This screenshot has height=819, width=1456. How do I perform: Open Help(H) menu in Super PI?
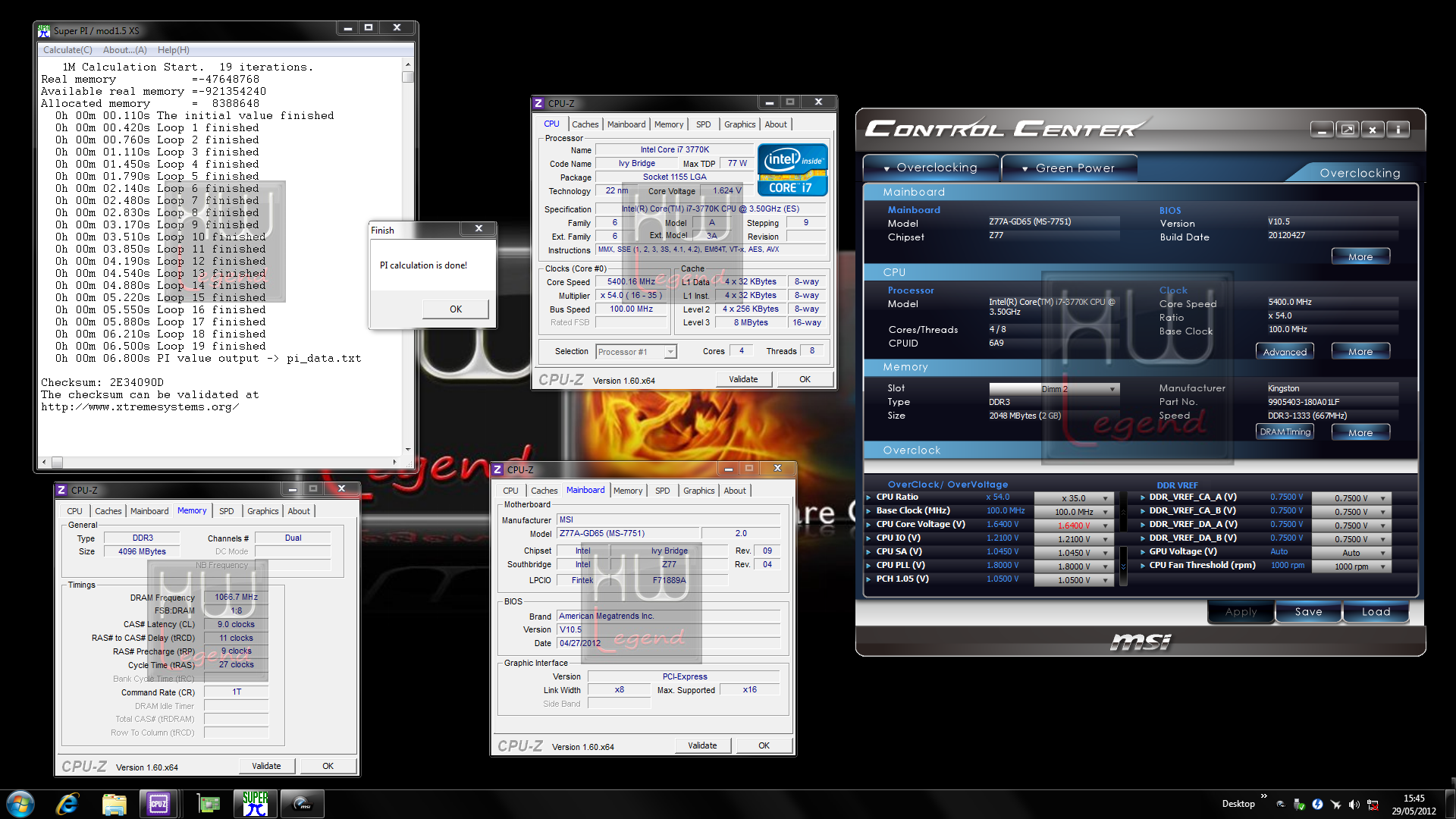click(x=174, y=50)
